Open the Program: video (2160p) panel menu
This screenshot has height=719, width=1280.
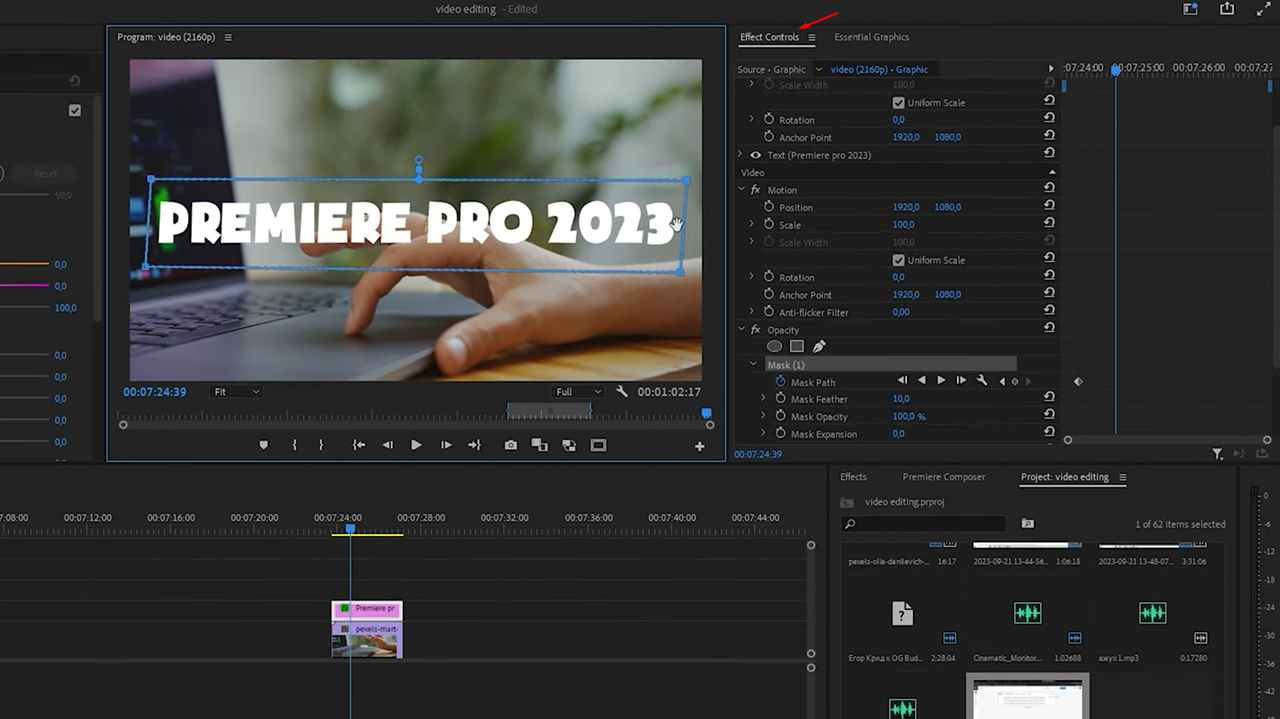228,37
